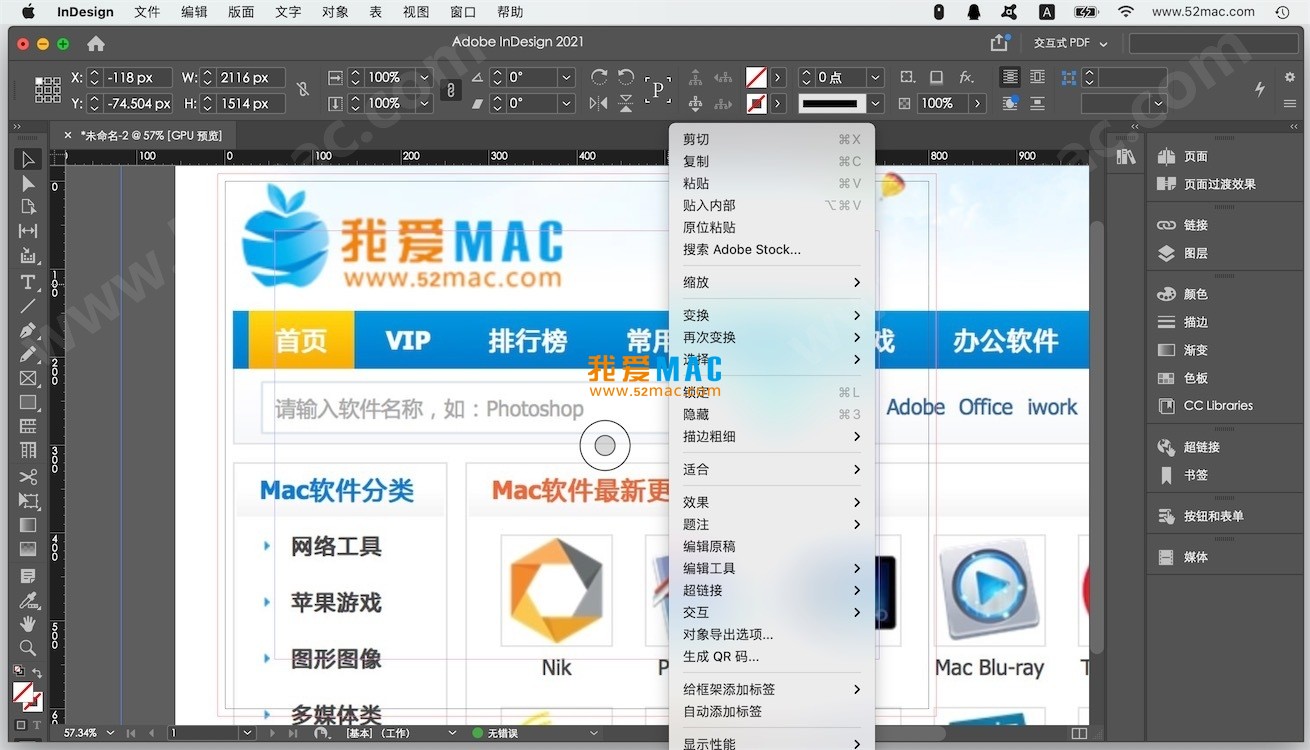1310x750 pixels.
Task: Swap fill and stroke colors
Action: coord(37,673)
